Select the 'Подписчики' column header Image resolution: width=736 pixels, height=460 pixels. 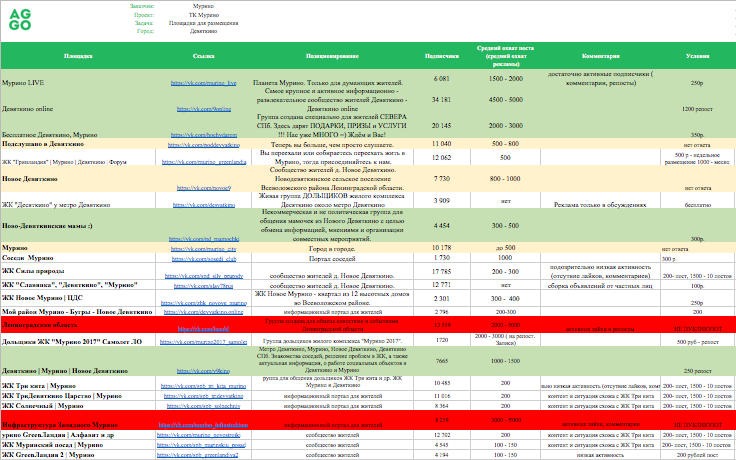442,56
